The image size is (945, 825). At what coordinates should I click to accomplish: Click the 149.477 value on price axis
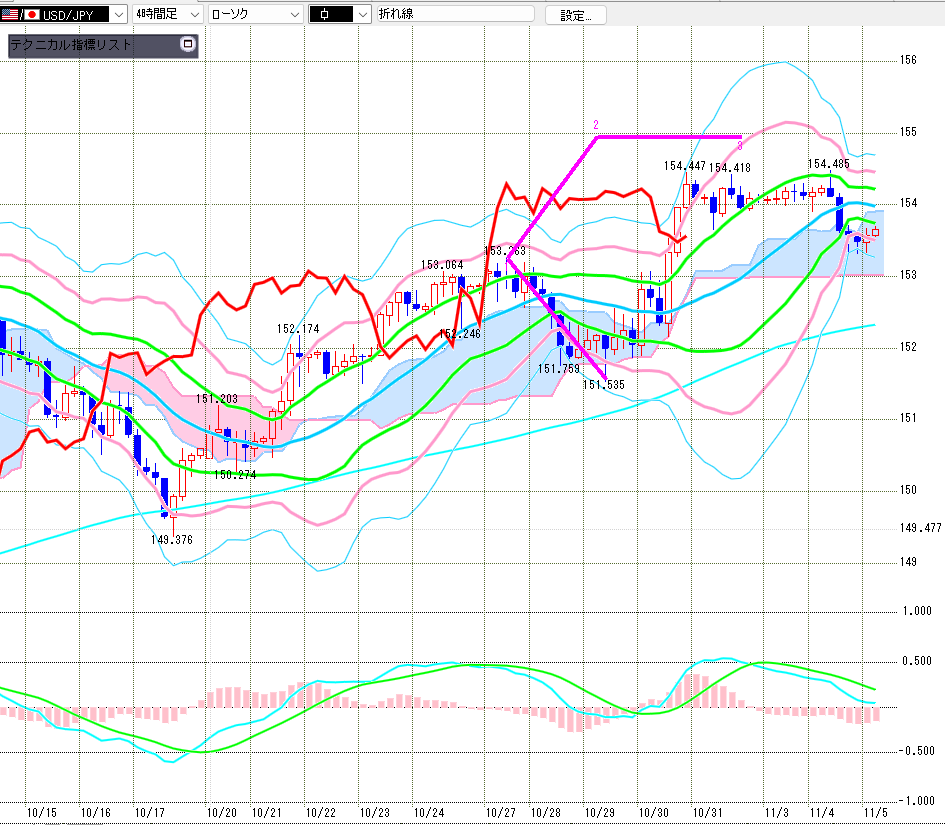point(921,528)
